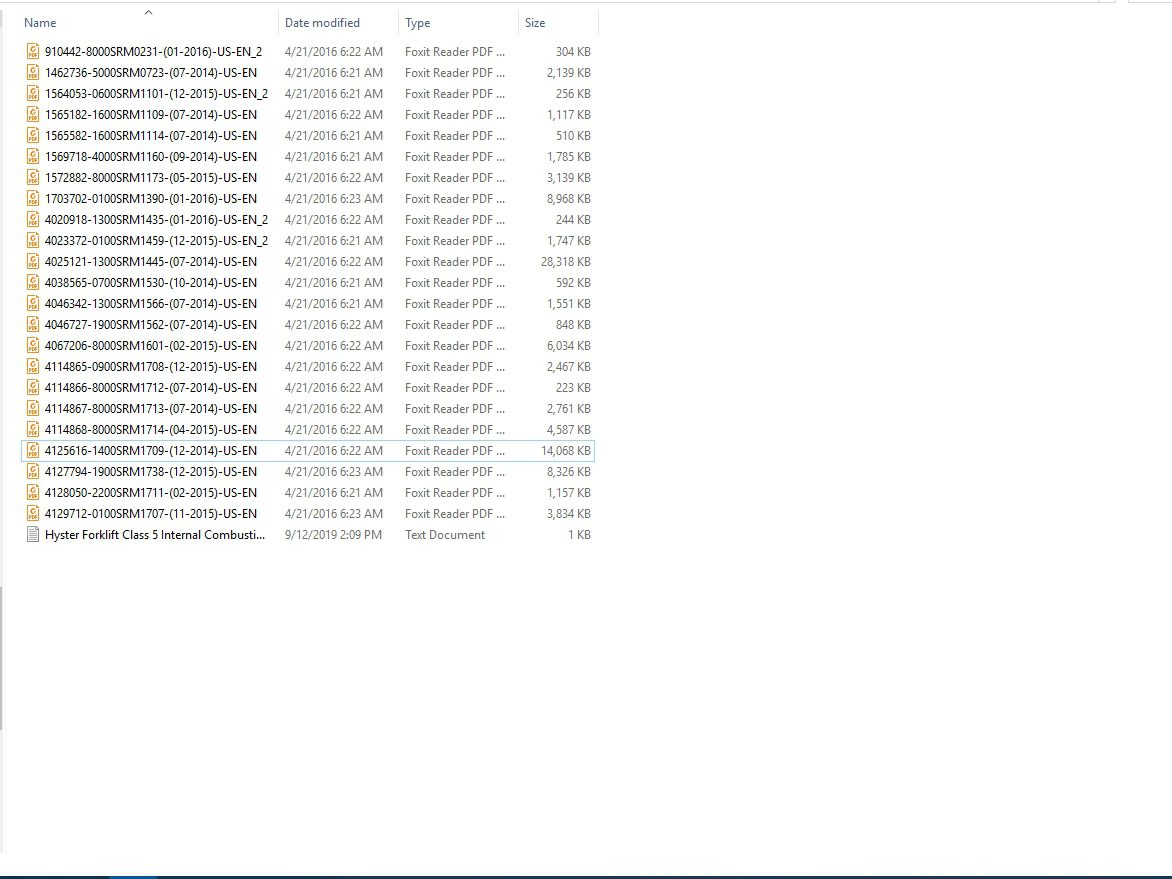Click the 28,318 KB size value
The image size is (1172, 879).
click(x=566, y=261)
